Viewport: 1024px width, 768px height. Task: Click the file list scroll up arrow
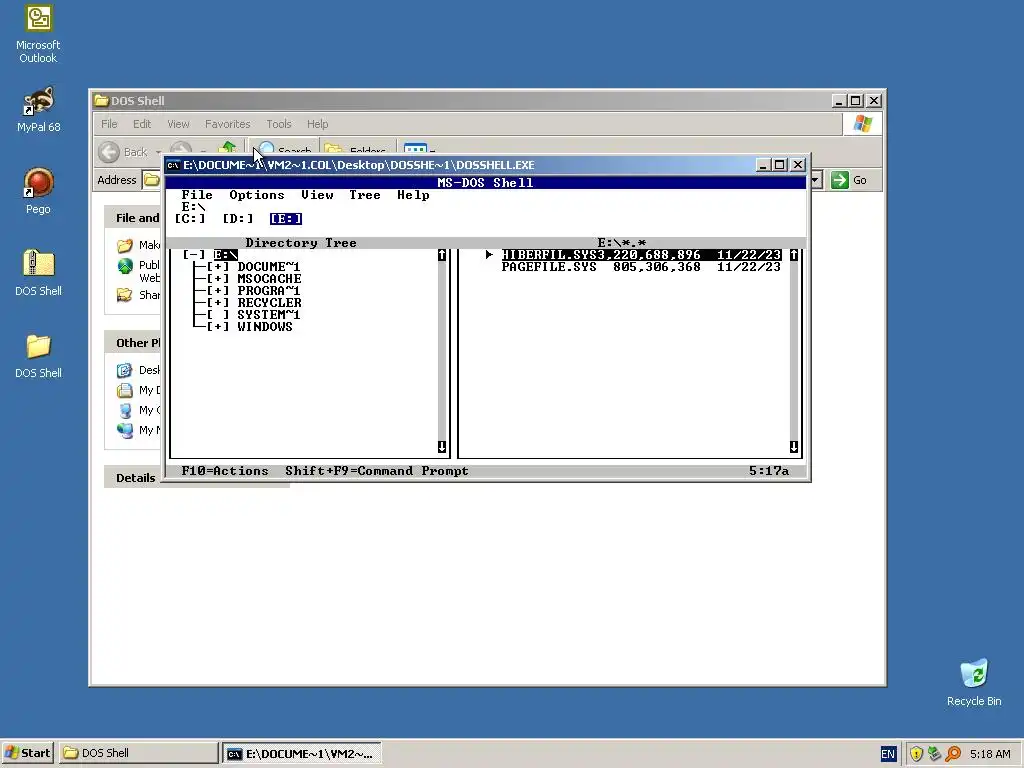tap(794, 255)
